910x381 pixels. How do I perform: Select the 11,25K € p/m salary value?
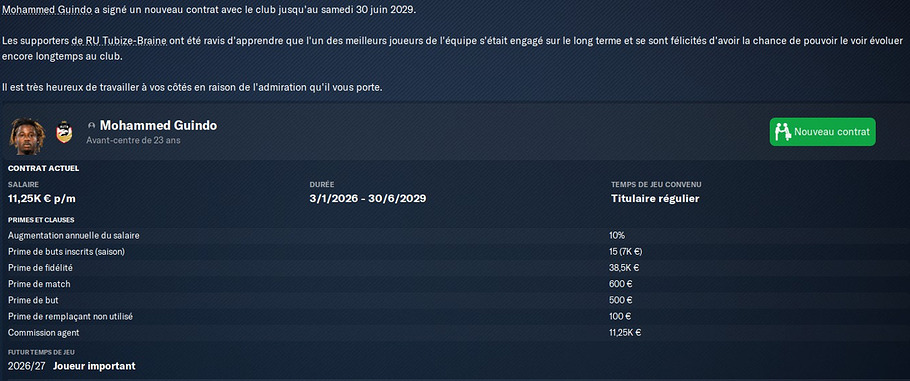[x=42, y=199]
